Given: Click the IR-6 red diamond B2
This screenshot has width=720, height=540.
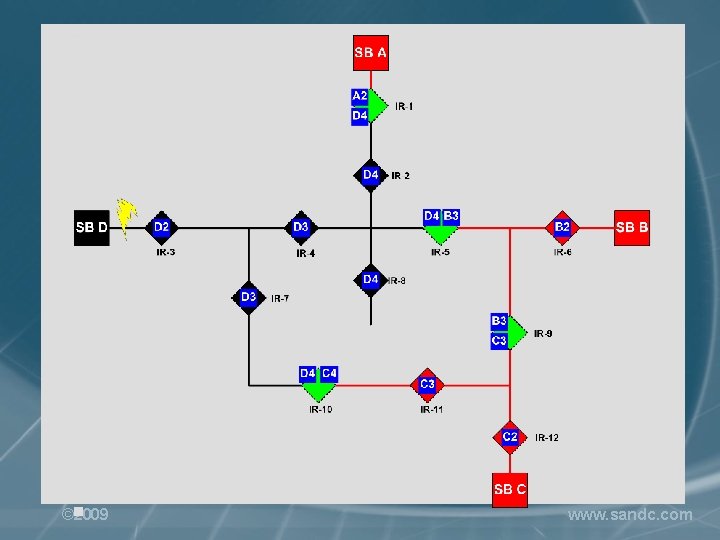Looking at the screenshot, I should [562, 228].
